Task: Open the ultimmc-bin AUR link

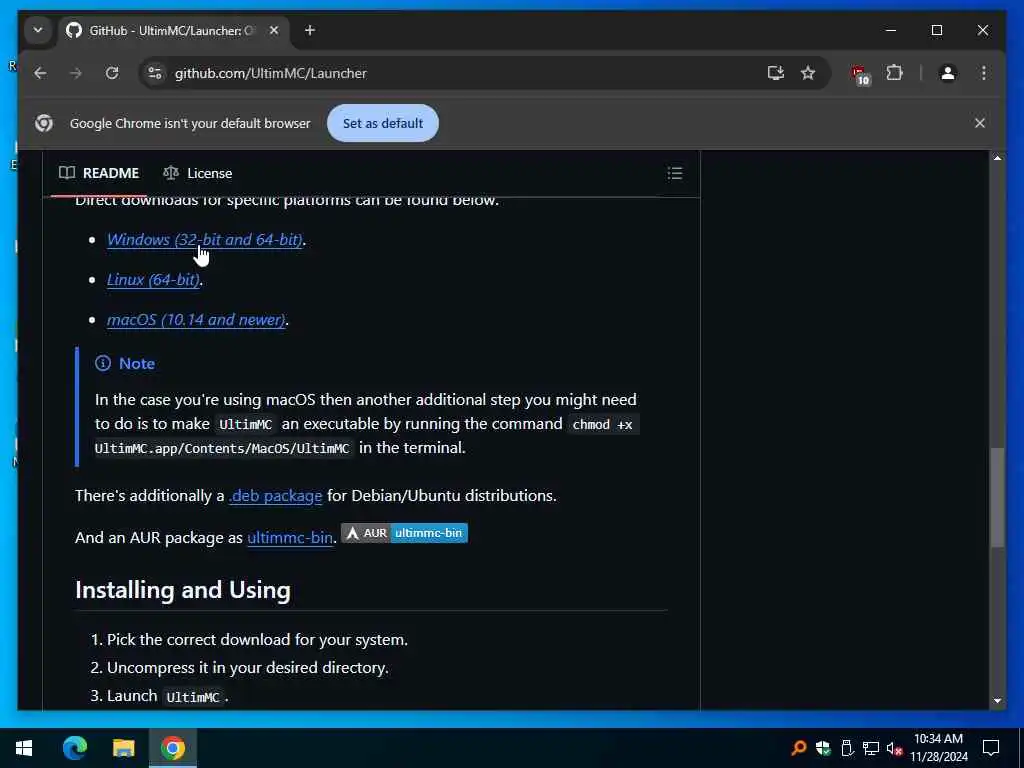Action: [290, 537]
